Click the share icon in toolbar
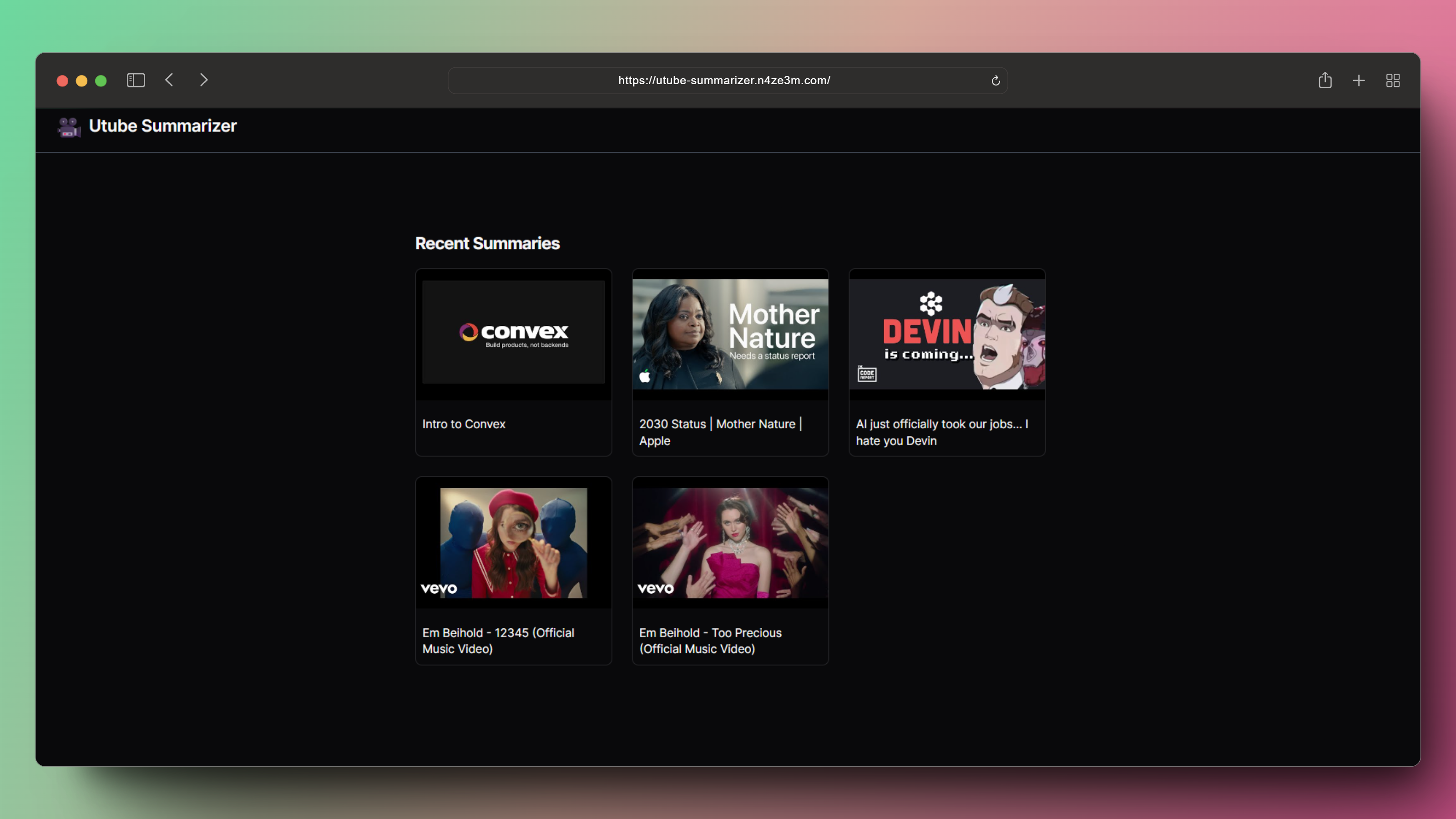This screenshot has width=1456, height=819. point(1325,80)
